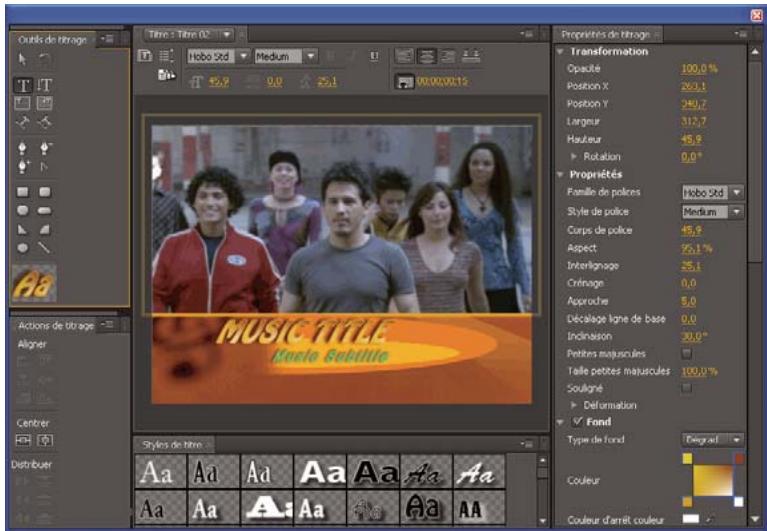Select the Couleur d'arrêt couleur swatch
The width and height of the screenshot is (767, 531).
(x=691, y=519)
